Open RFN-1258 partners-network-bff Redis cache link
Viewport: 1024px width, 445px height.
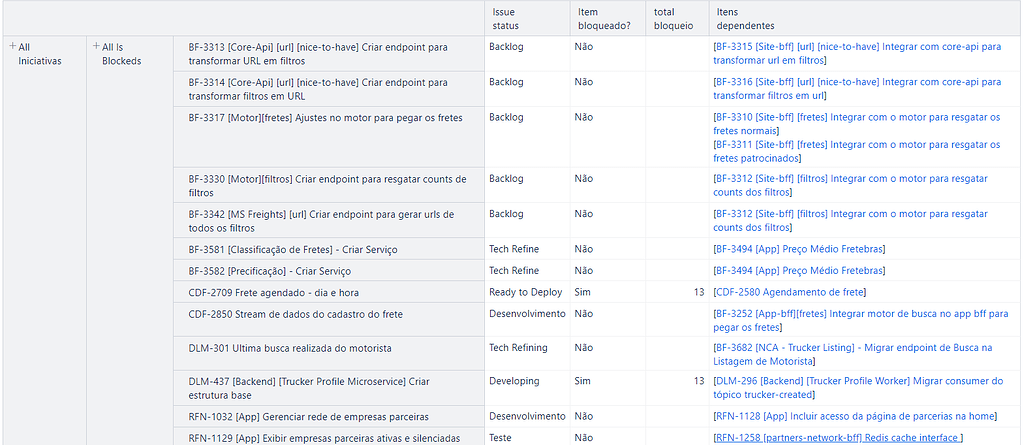click(839, 438)
